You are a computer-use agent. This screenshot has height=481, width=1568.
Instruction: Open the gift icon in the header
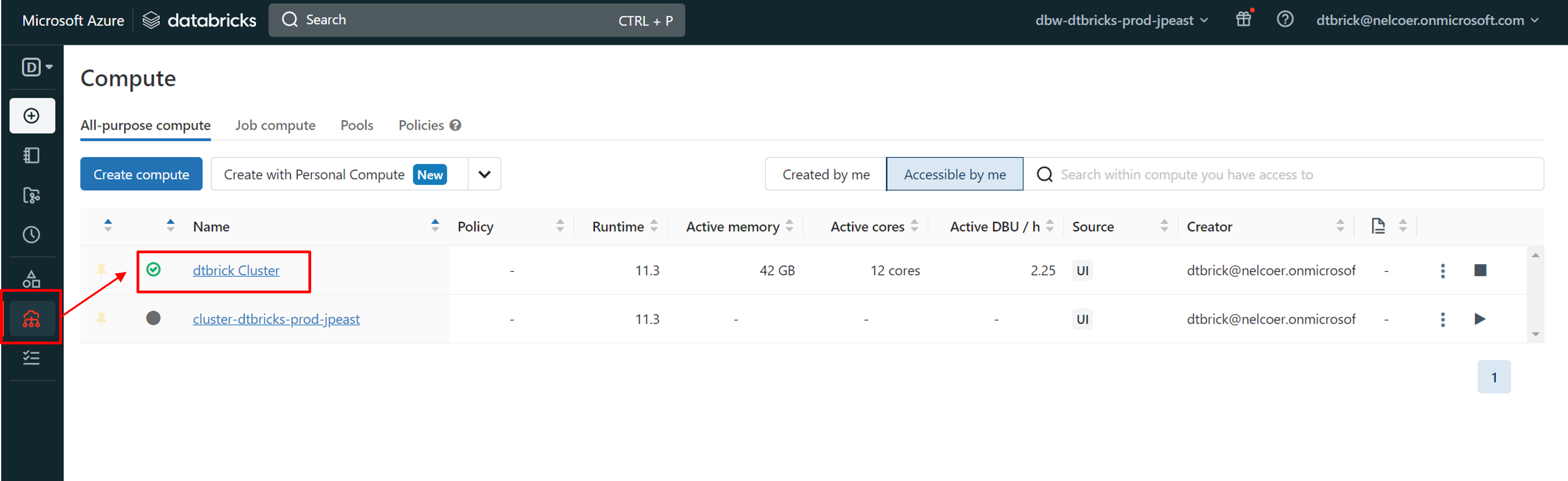(1243, 20)
